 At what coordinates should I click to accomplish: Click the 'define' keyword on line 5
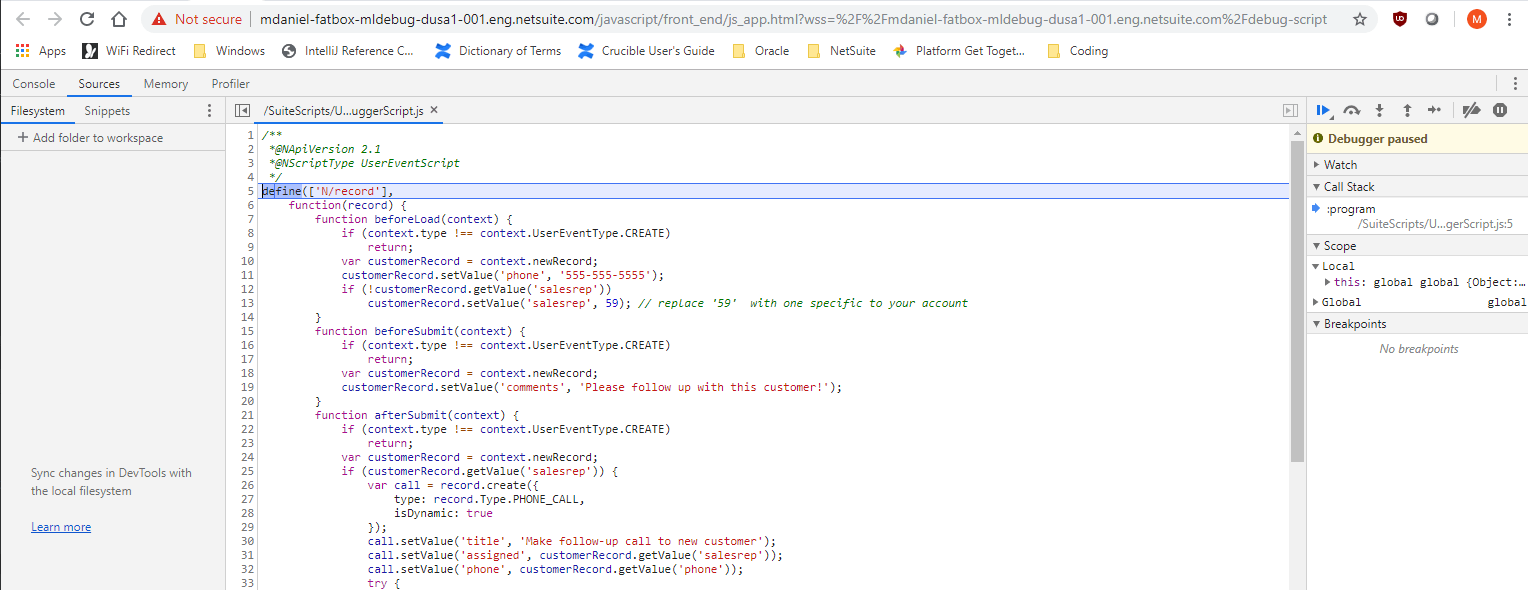(282, 191)
